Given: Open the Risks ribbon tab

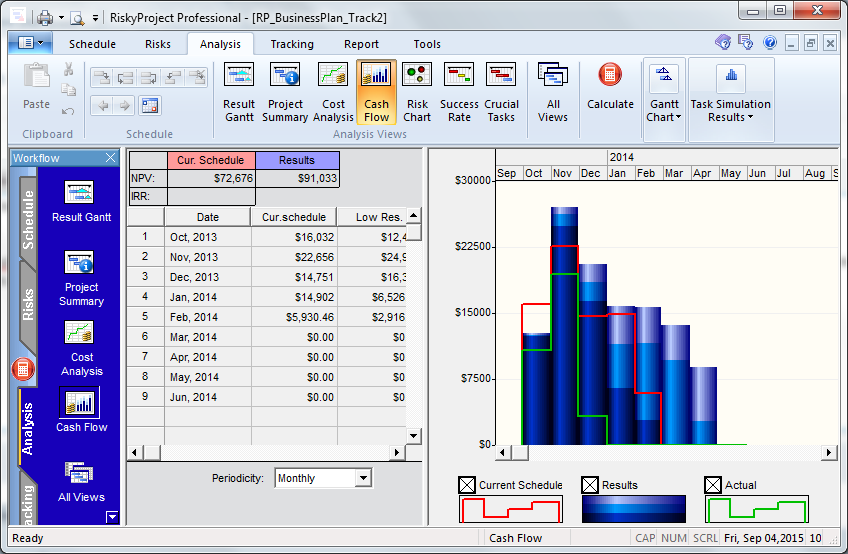Looking at the screenshot, I should point(157,44).
